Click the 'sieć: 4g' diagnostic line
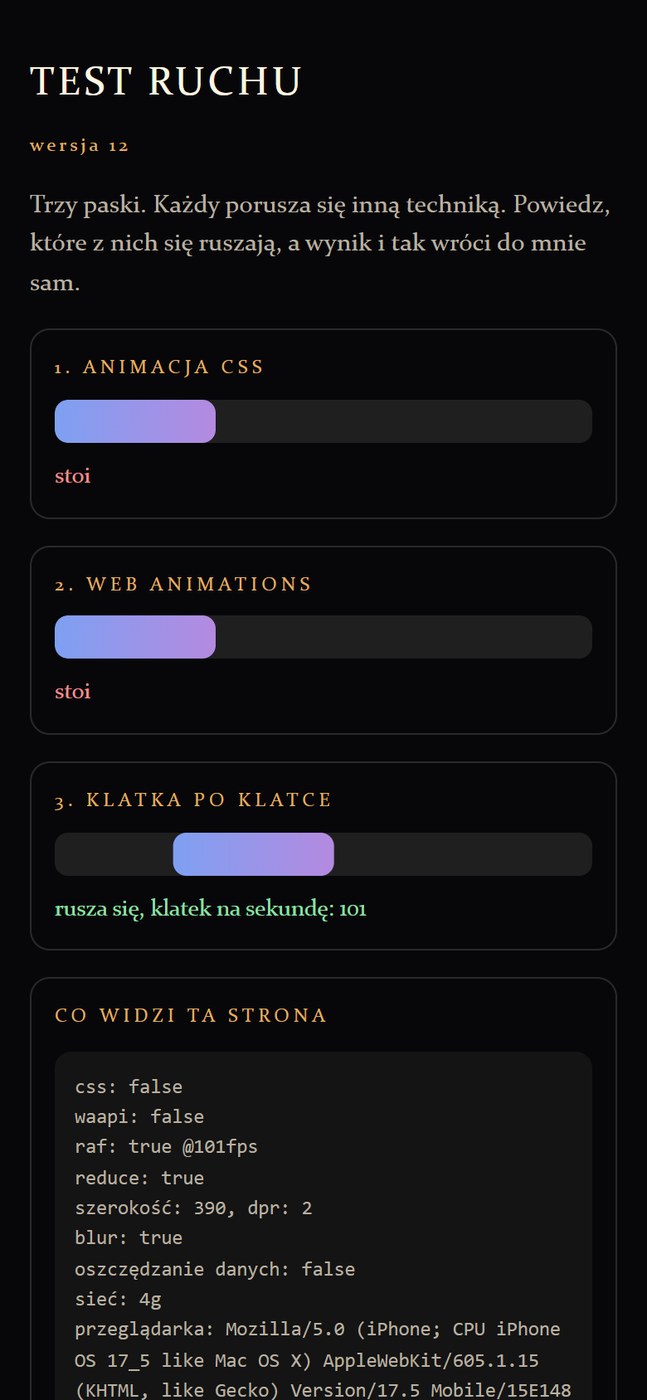The image size is (647, 1400). 118,1299
